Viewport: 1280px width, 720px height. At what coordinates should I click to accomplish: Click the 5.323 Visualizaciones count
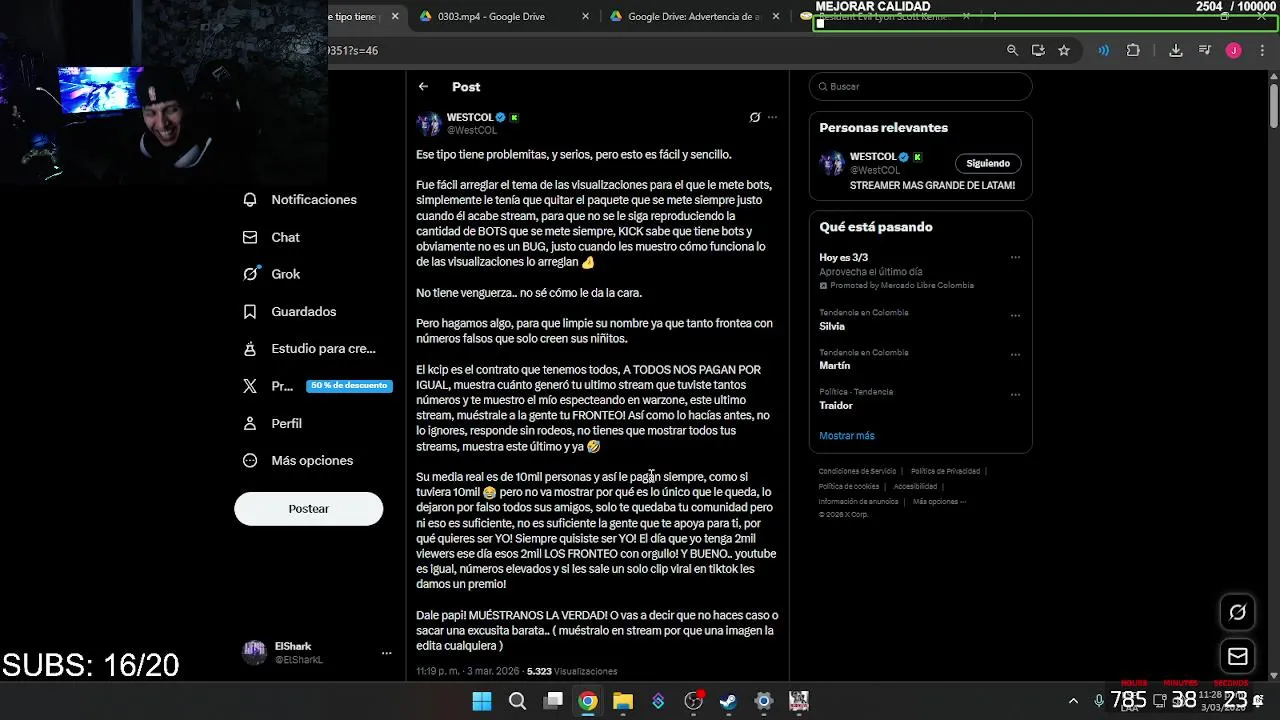[x=572, y=672]
